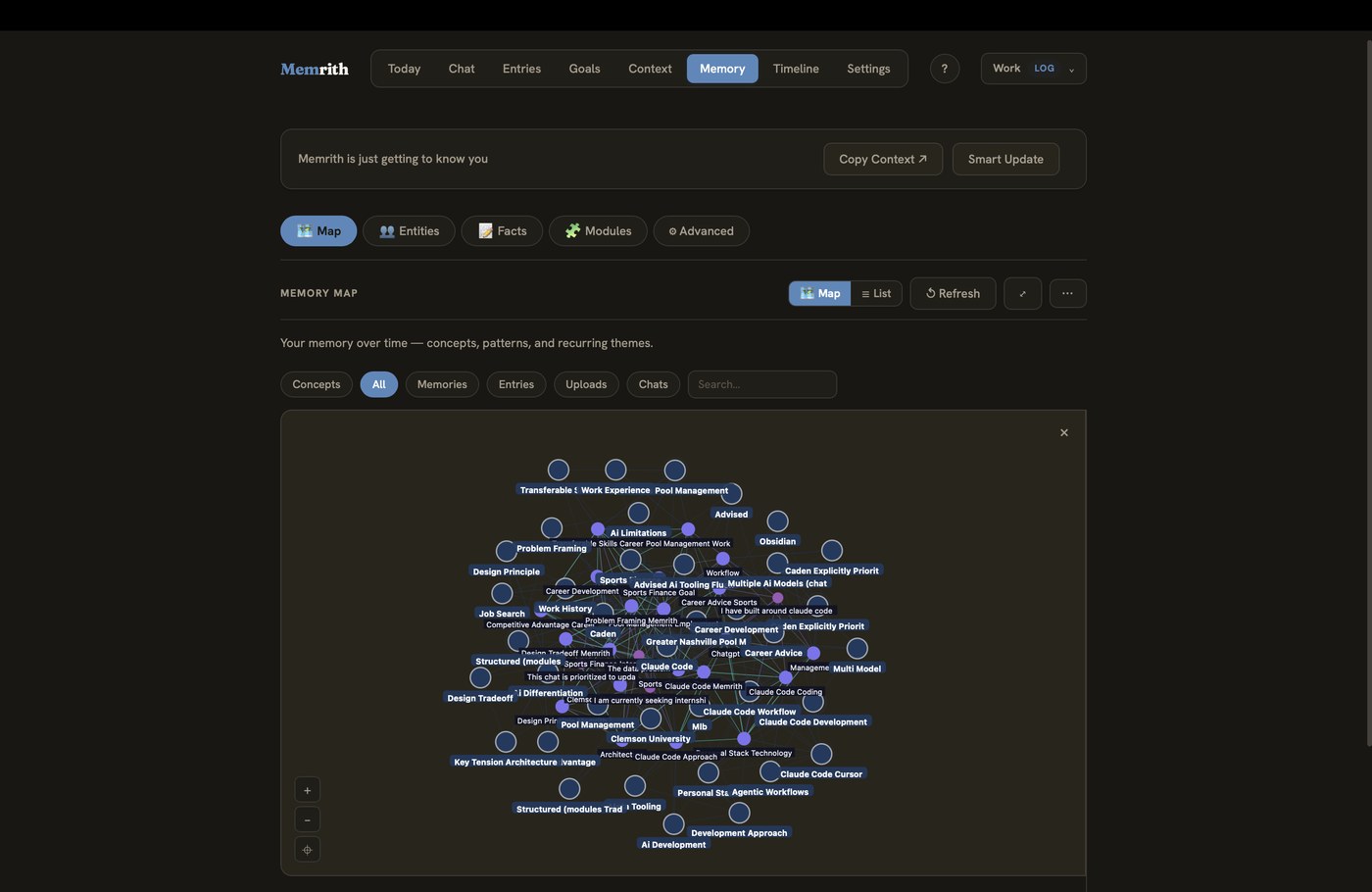
Task: Filter by Uploads
Action: 586,384
